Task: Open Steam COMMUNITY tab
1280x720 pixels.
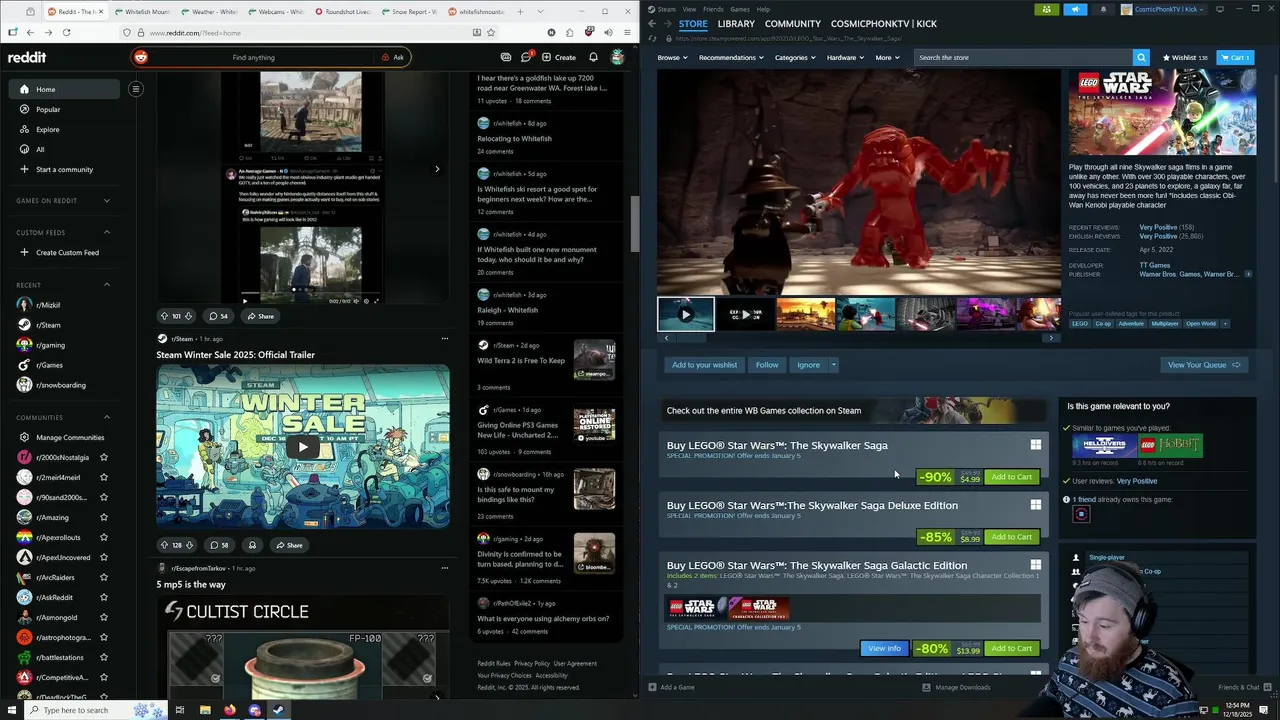Action: coord(792,23)
